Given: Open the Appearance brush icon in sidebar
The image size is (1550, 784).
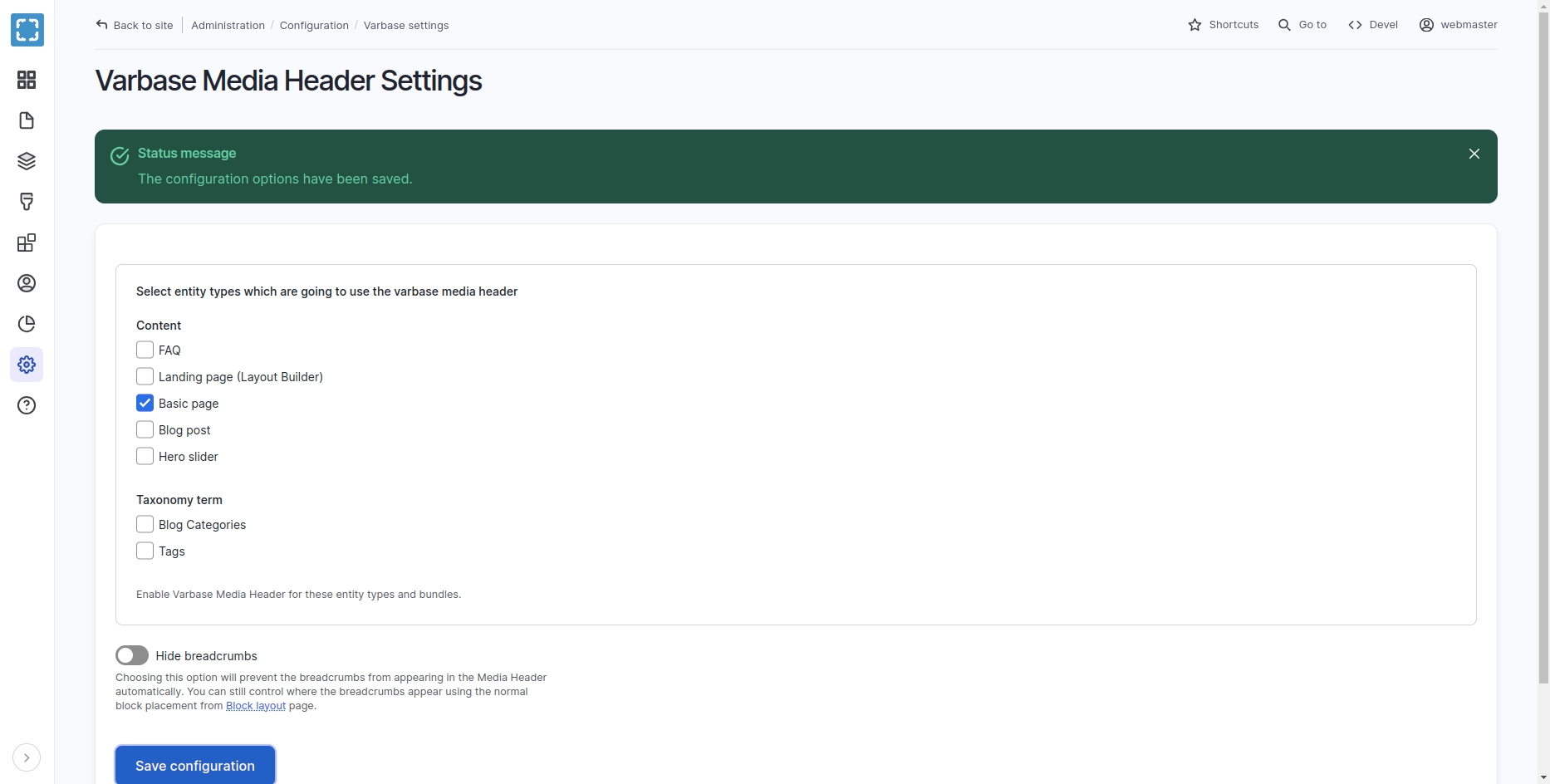Looking at the screenshot, I should point(27,202).
